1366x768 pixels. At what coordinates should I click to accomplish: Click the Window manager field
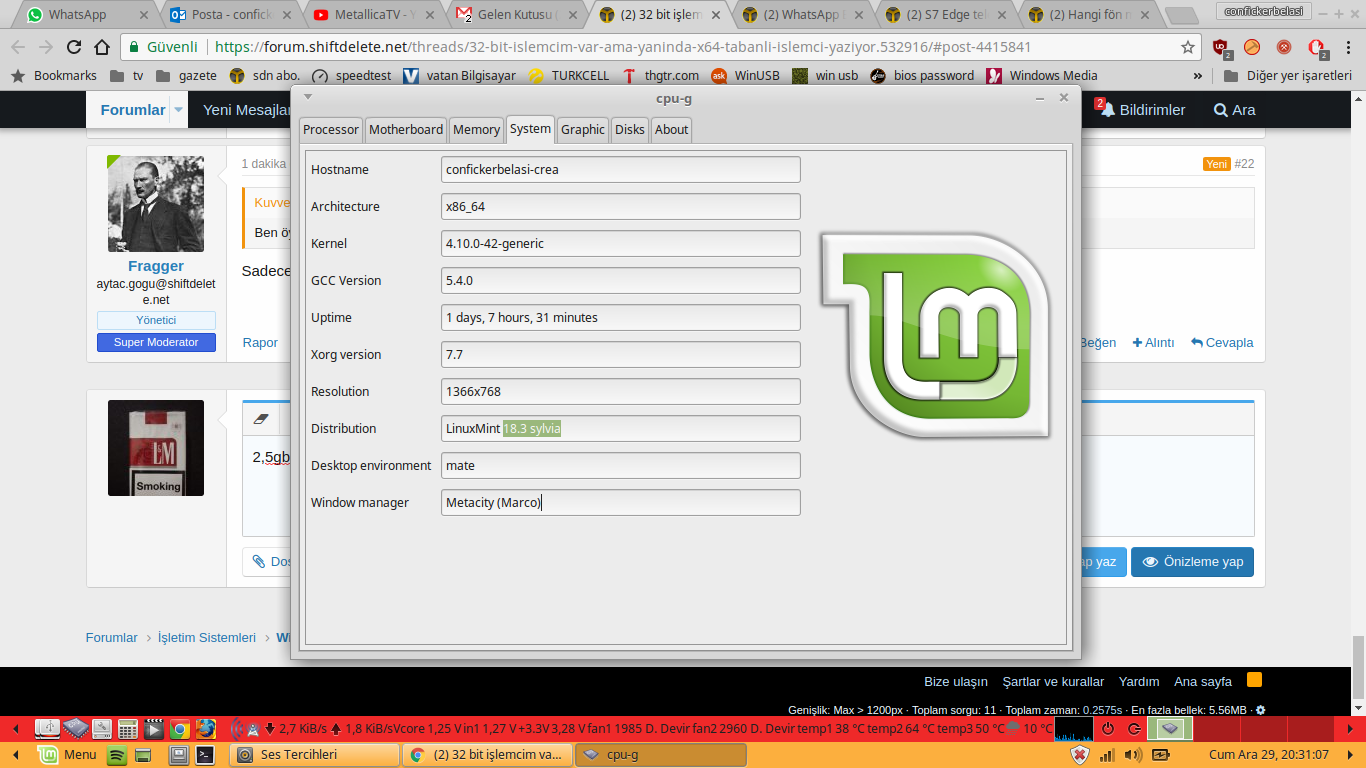pyautogui.click(x=621, y=502)
